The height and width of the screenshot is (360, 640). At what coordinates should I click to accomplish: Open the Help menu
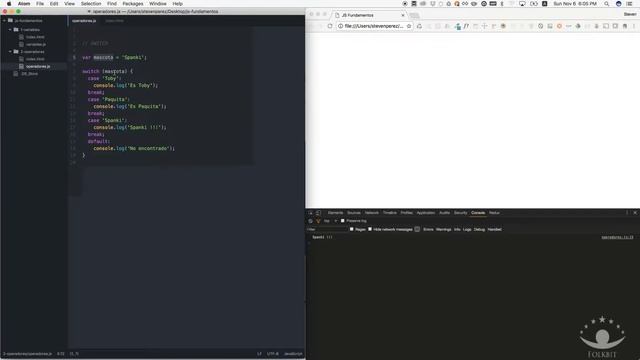[x=178, y=4]
